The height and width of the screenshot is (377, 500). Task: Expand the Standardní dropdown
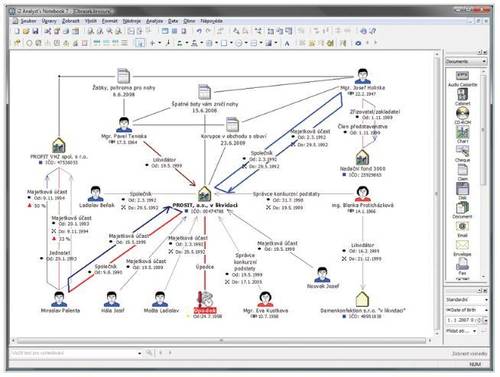[466, 300]
